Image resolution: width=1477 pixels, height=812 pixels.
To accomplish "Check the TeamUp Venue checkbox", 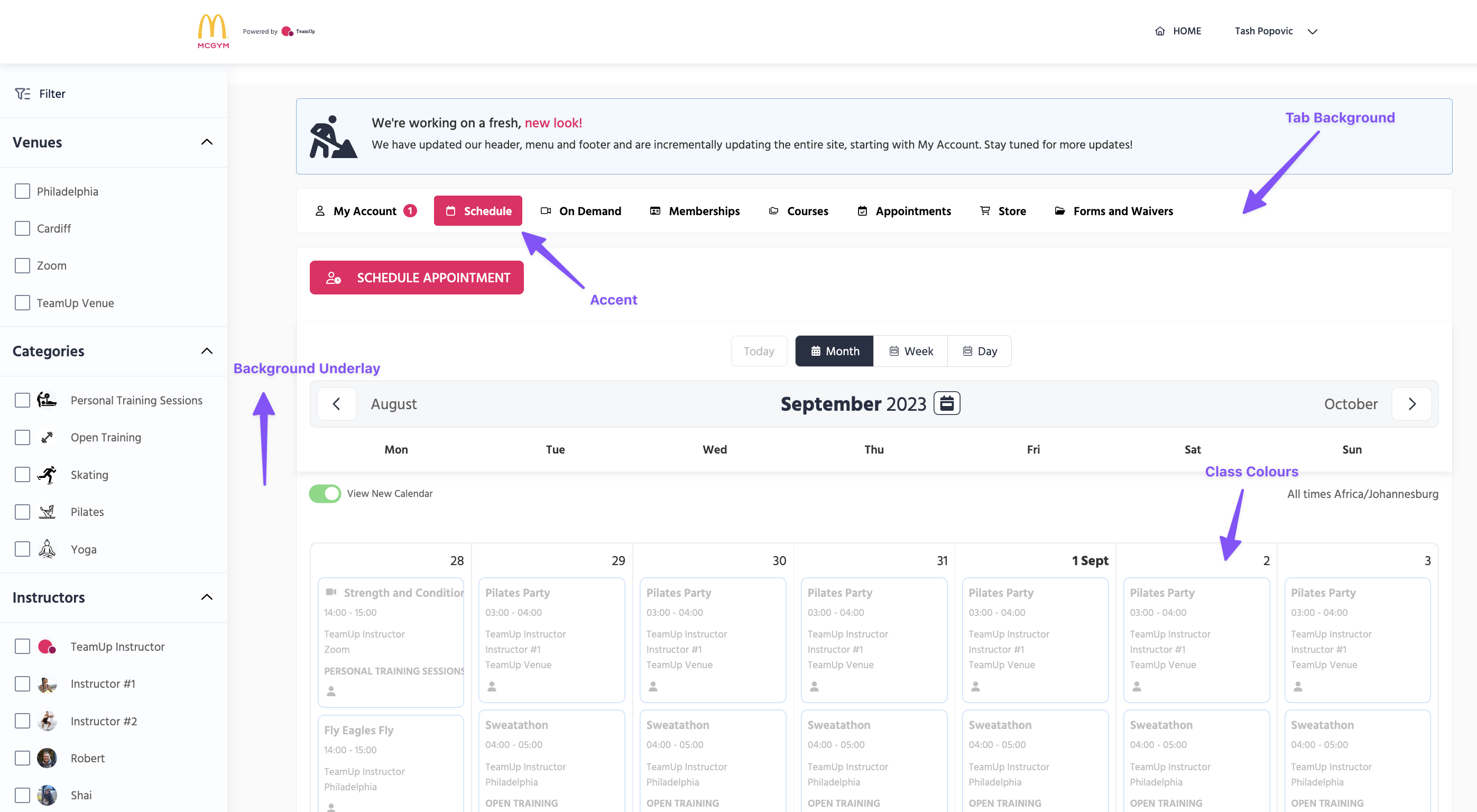I will tap(22, 303).
